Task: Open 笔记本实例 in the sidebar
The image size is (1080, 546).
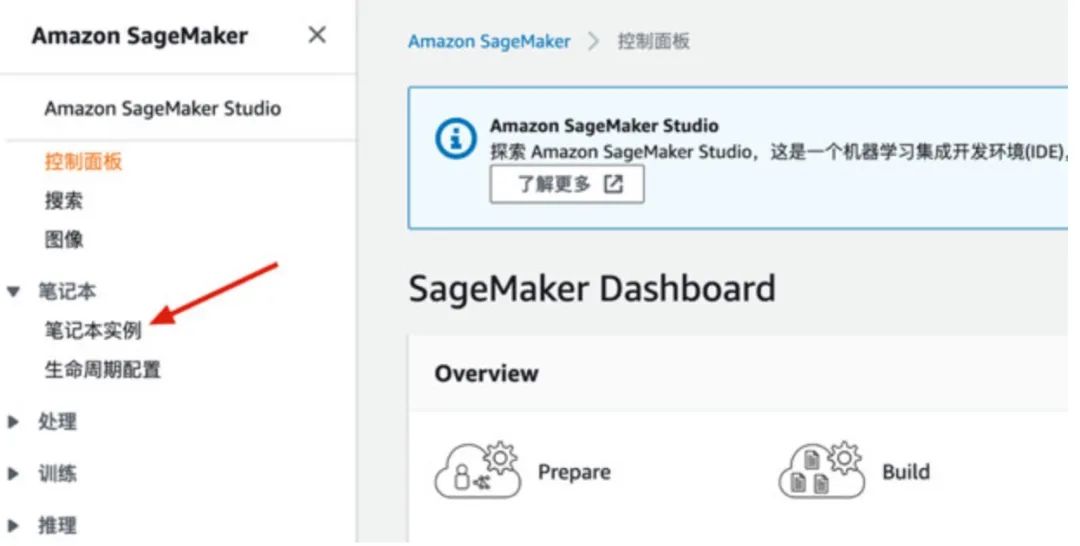Action: coord(93,330)
